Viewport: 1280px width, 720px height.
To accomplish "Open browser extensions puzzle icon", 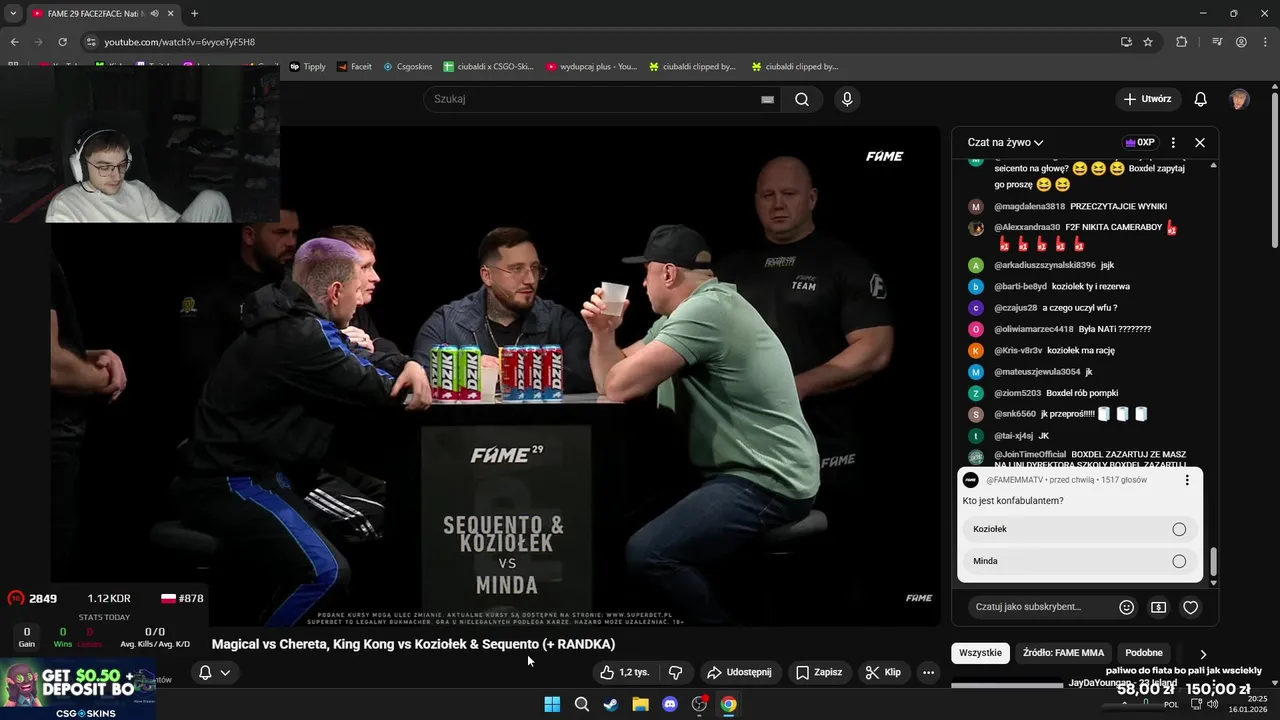I will pyautogui.click(x=1182, y=42).
